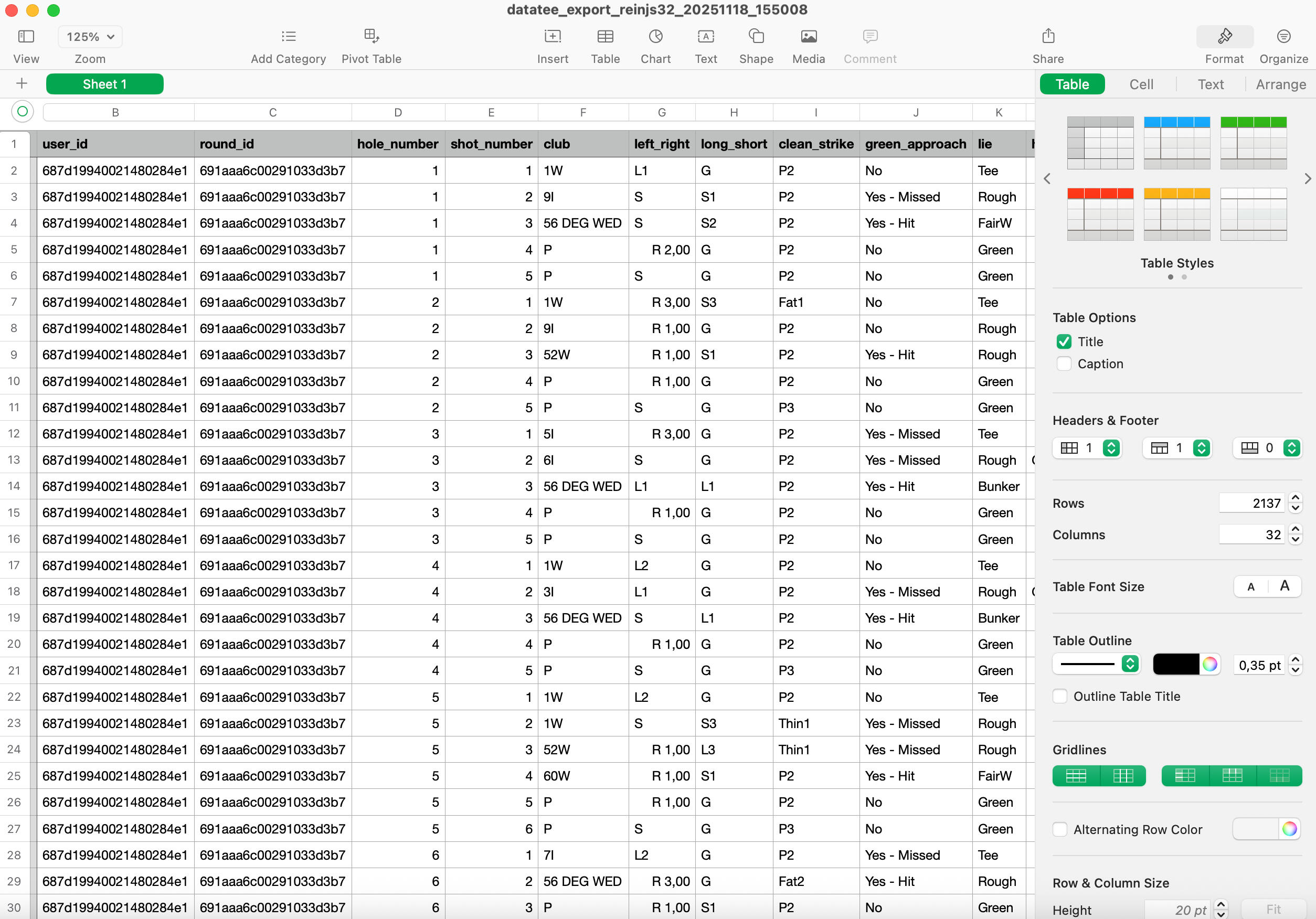Switch to the Arrange tab
Image resolution: width=1316 pixels, height=919 pixels.
[1280, 84]
